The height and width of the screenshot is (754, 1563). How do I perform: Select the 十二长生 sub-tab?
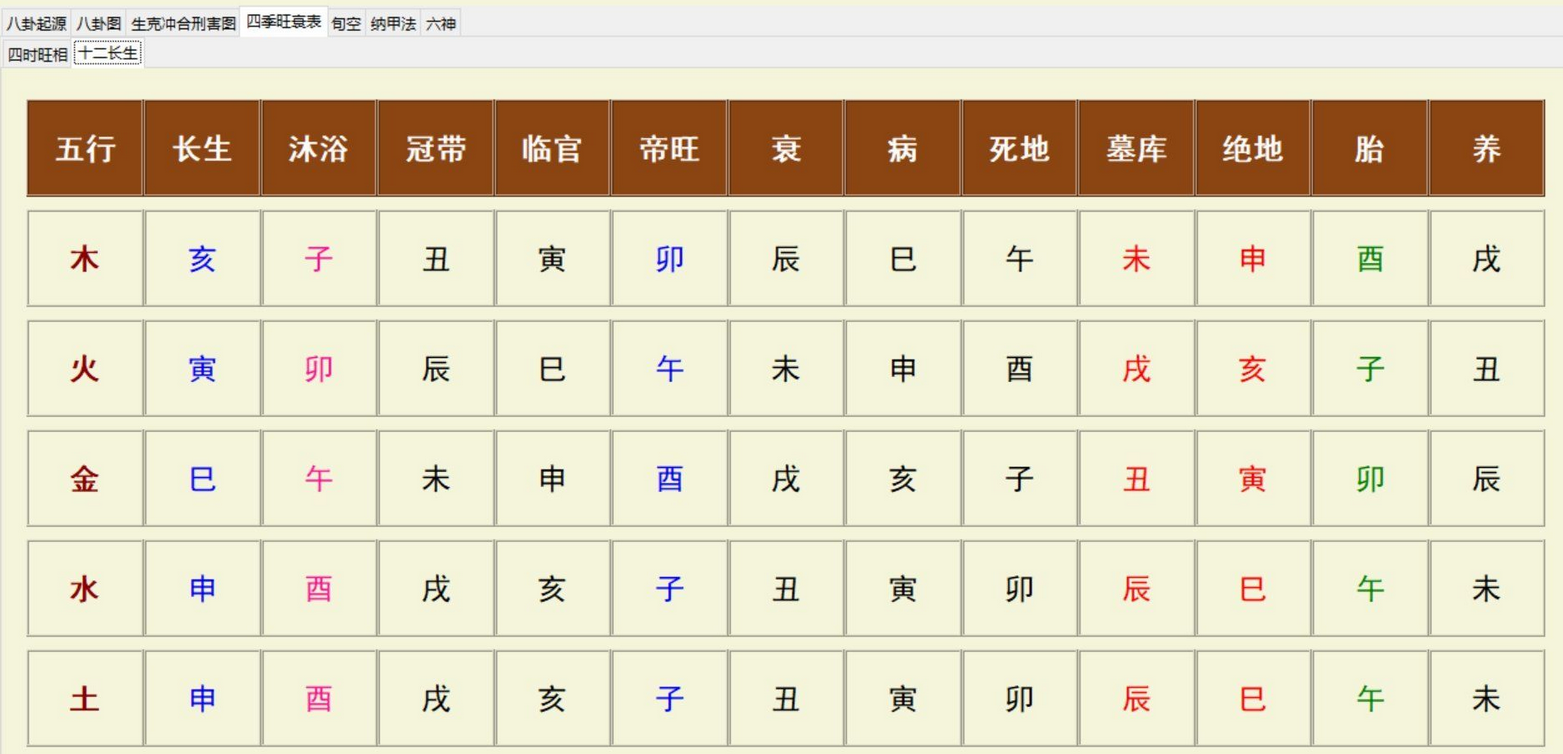coord(108,55)
